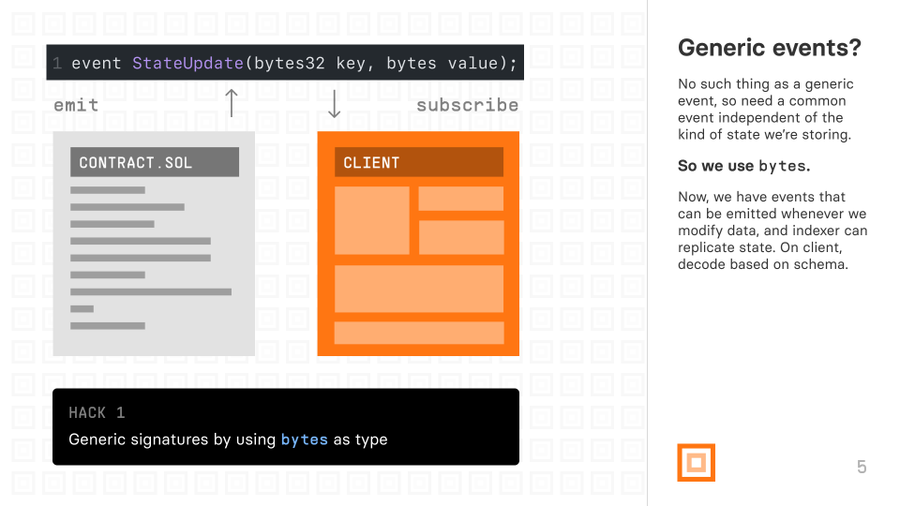Click the tall left panel in CLIENT box
Screen dimensions: 900x506
coord(372,220)
